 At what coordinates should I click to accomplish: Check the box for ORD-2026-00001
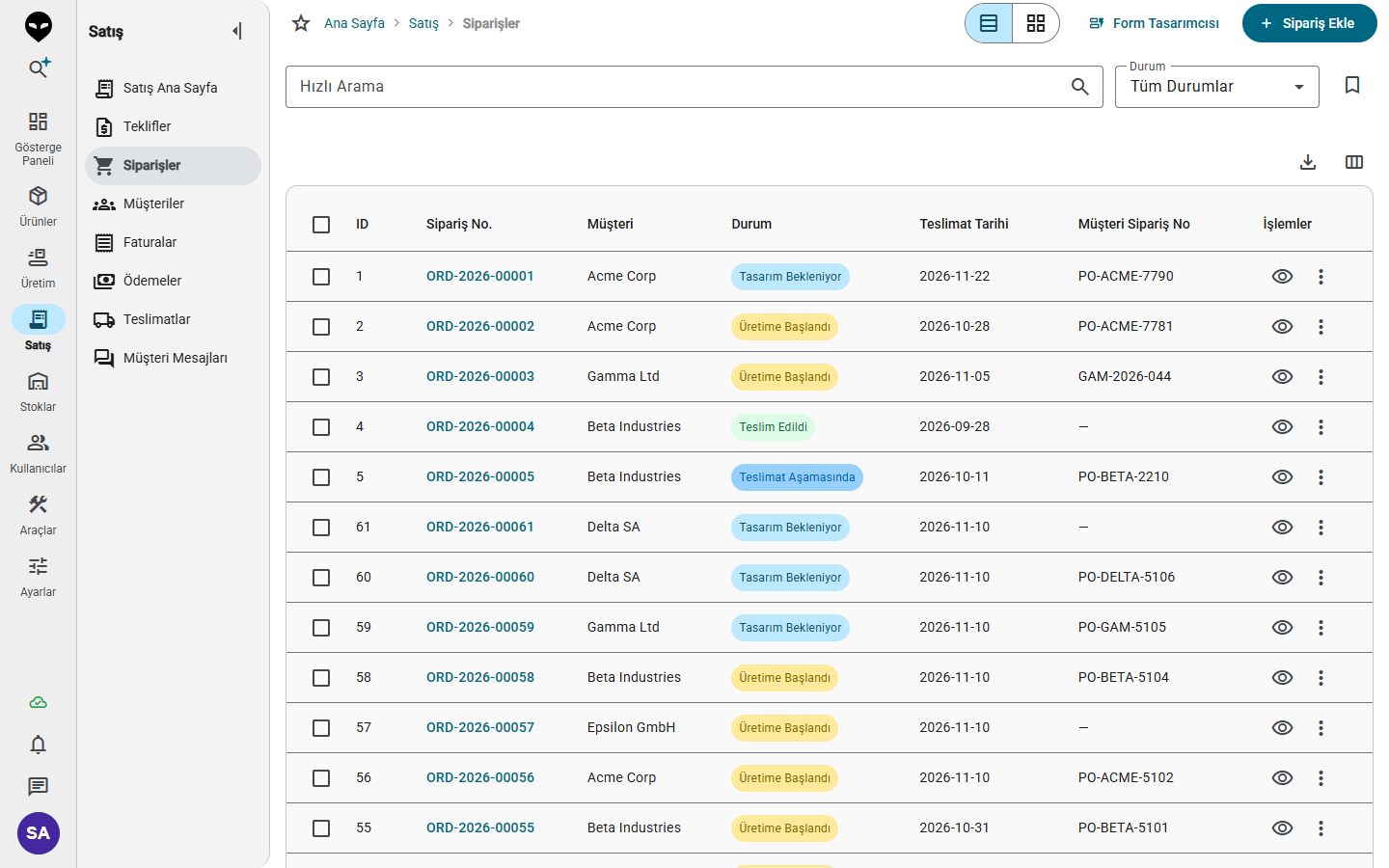pyautogui.click(x=321, y=277)
